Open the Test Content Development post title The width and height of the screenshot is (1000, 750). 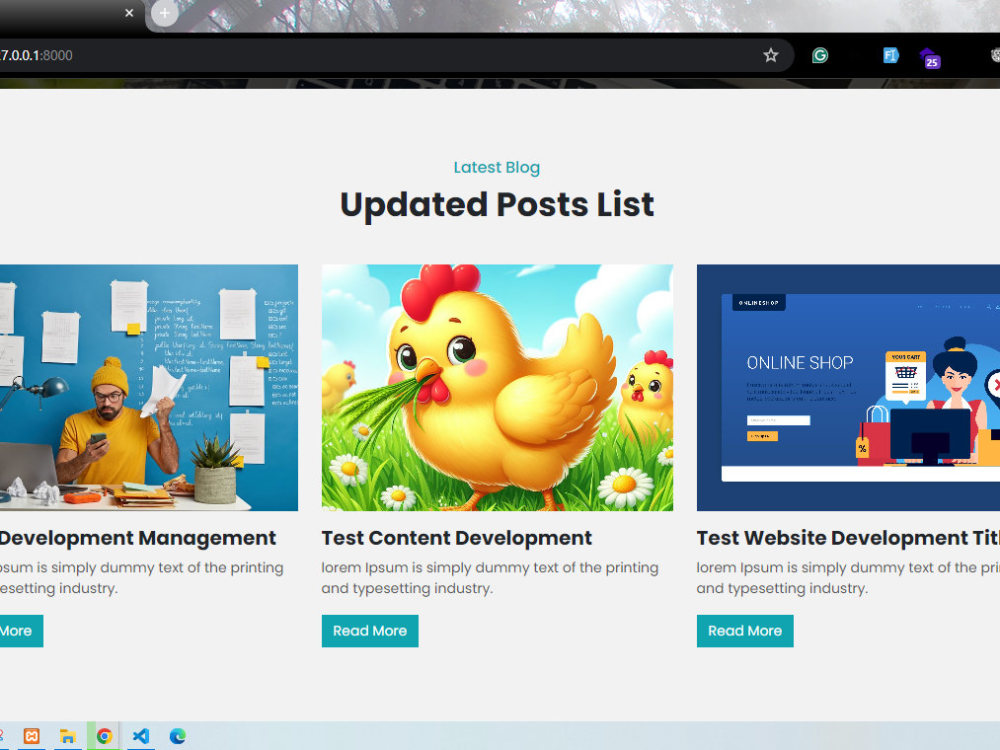[456, 537]
